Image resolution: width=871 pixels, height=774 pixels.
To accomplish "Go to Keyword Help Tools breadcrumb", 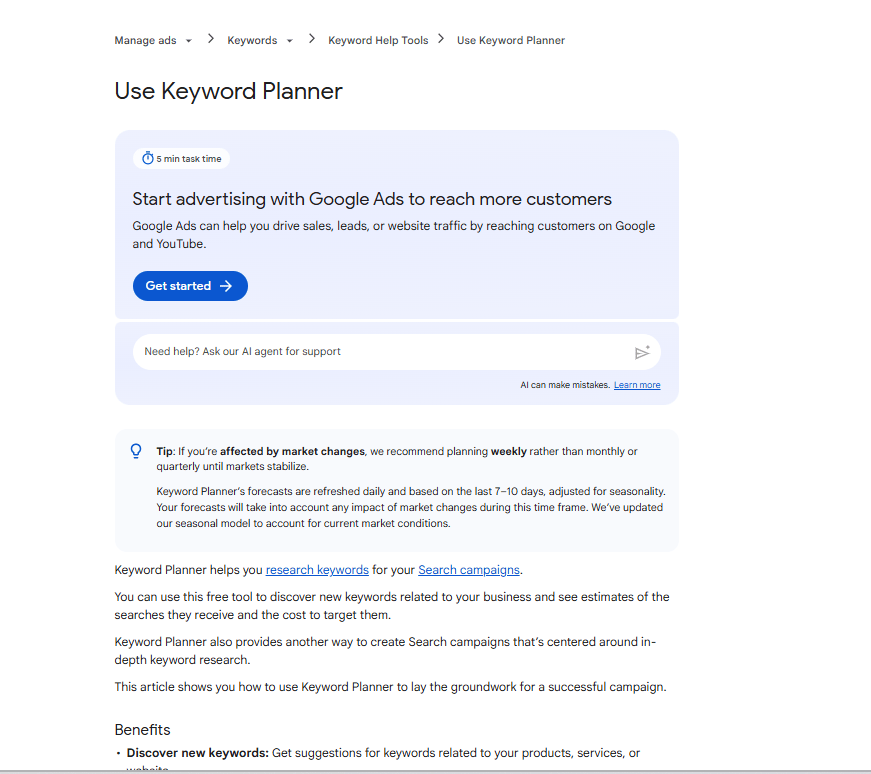I will [x=378, y=41].
